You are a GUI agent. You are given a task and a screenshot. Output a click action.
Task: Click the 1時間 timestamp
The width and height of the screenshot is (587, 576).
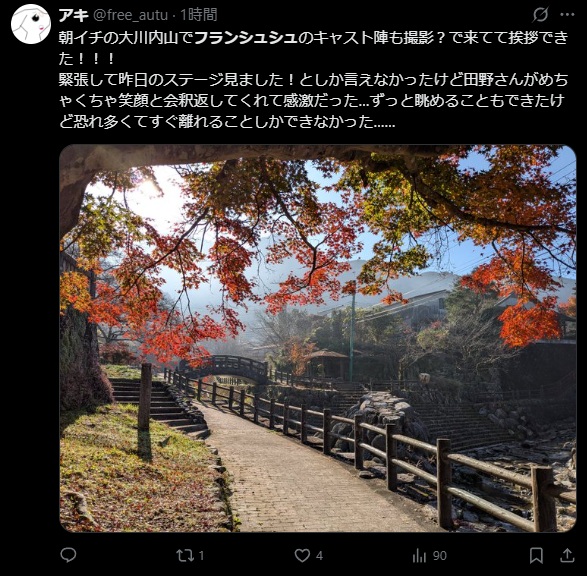198,15
